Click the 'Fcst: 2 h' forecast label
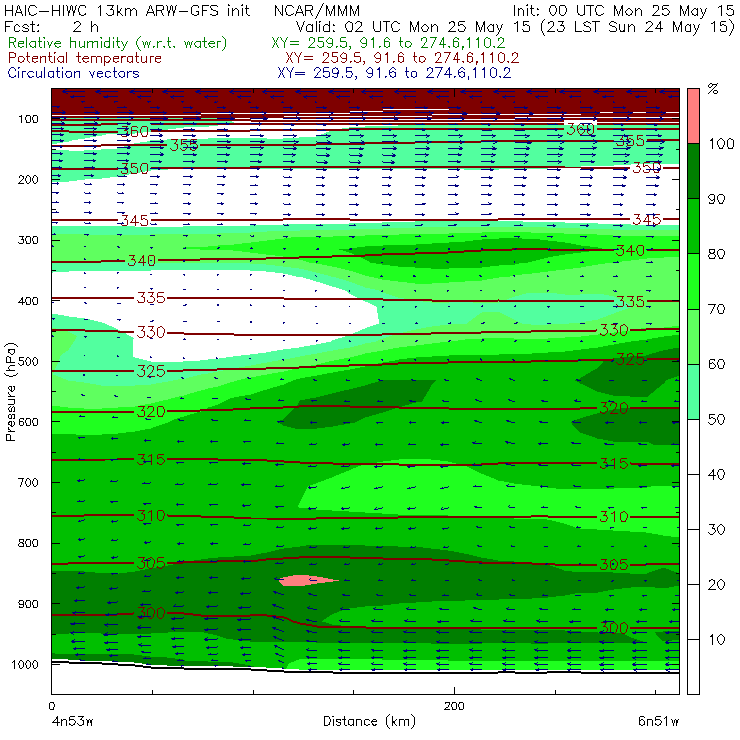The height and width of the screenshot is (740, 740). 51,26
